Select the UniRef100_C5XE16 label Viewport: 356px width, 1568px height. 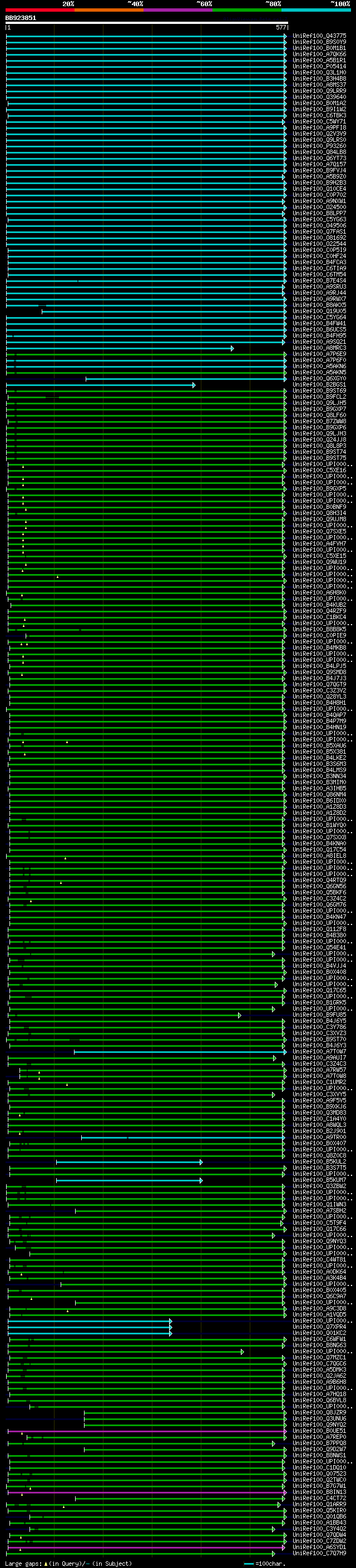[319, 470]
